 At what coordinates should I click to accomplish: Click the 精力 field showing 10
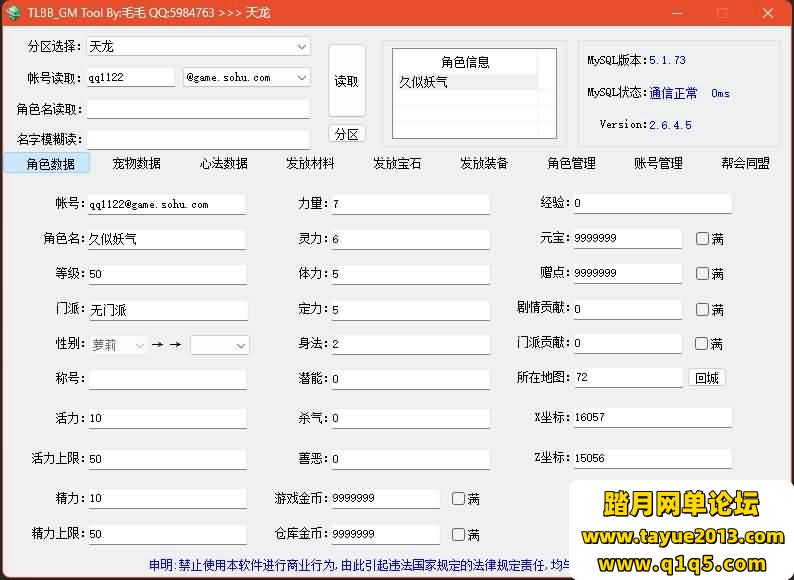[168, 498]
